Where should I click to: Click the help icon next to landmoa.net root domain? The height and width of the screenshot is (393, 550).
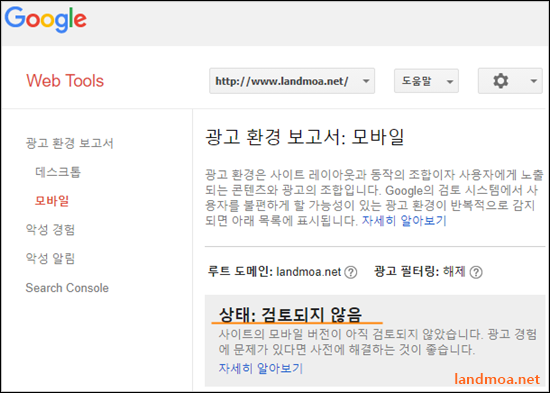(350, 272)
